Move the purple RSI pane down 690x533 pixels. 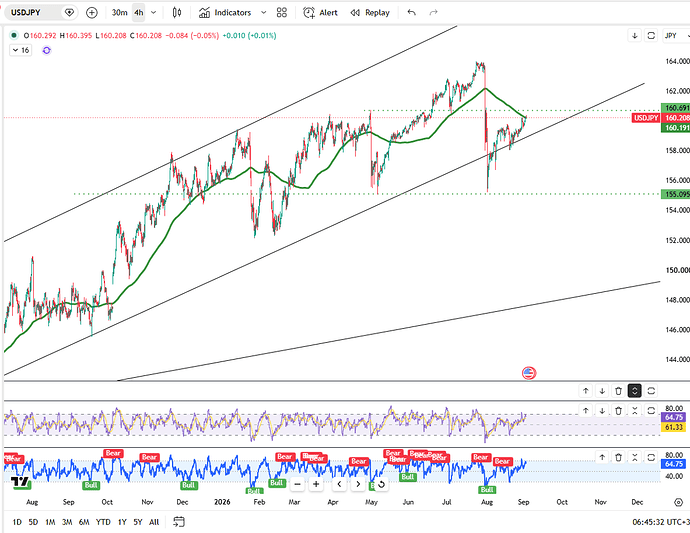pyautogui.click(x=602, y=411)
